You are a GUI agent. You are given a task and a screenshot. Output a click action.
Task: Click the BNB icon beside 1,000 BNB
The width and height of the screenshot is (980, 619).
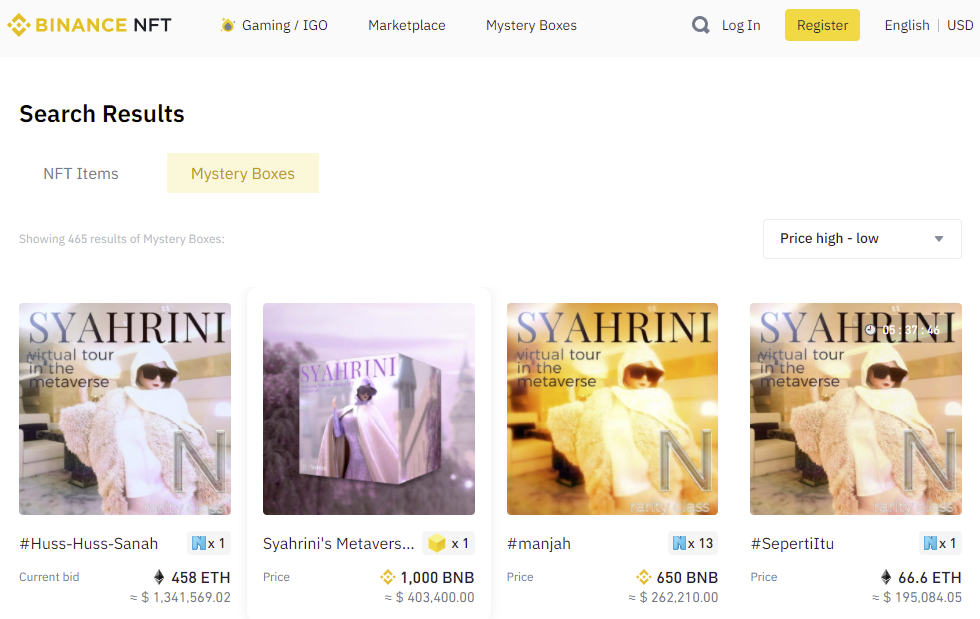388,577
